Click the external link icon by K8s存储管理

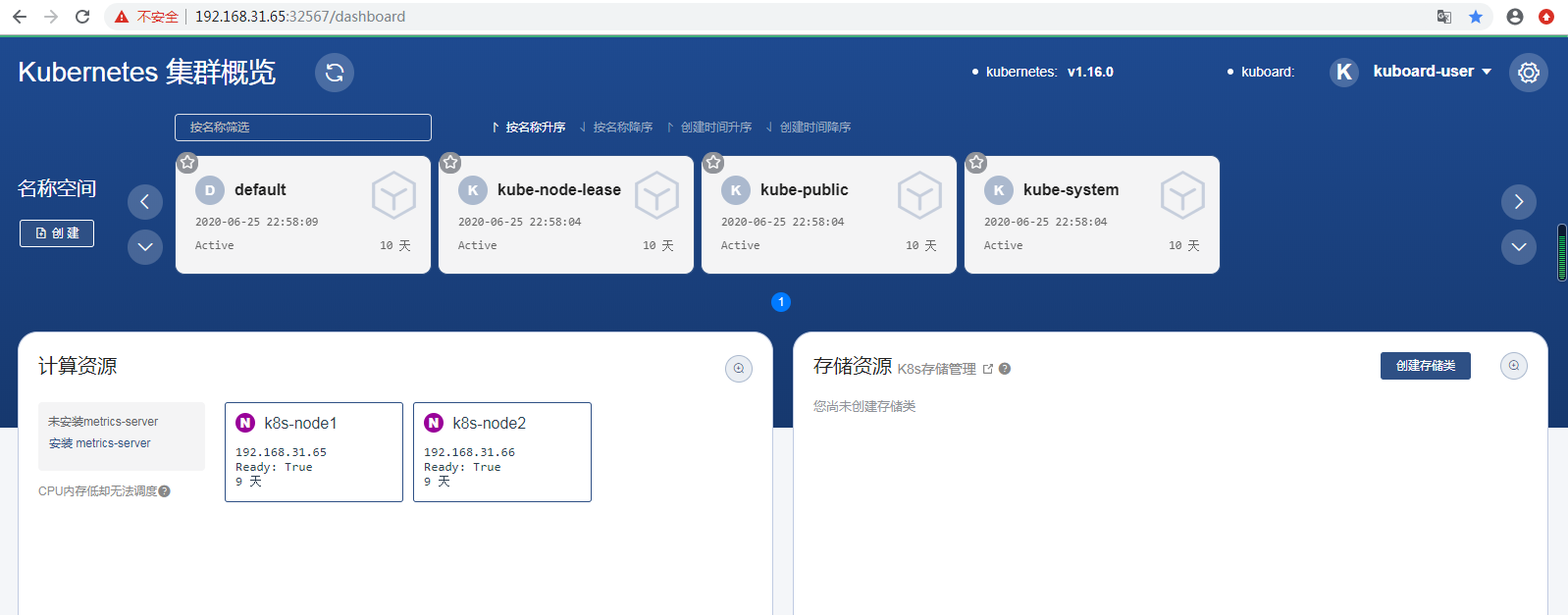(988, 369)
